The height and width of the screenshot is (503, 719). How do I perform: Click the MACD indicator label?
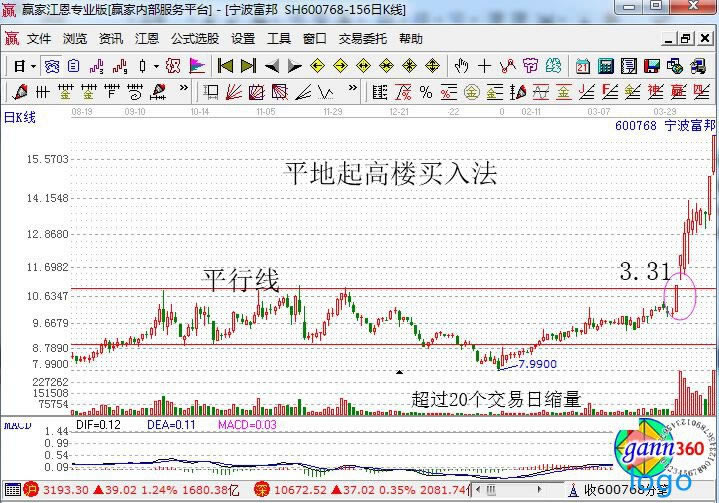[17, 427]
